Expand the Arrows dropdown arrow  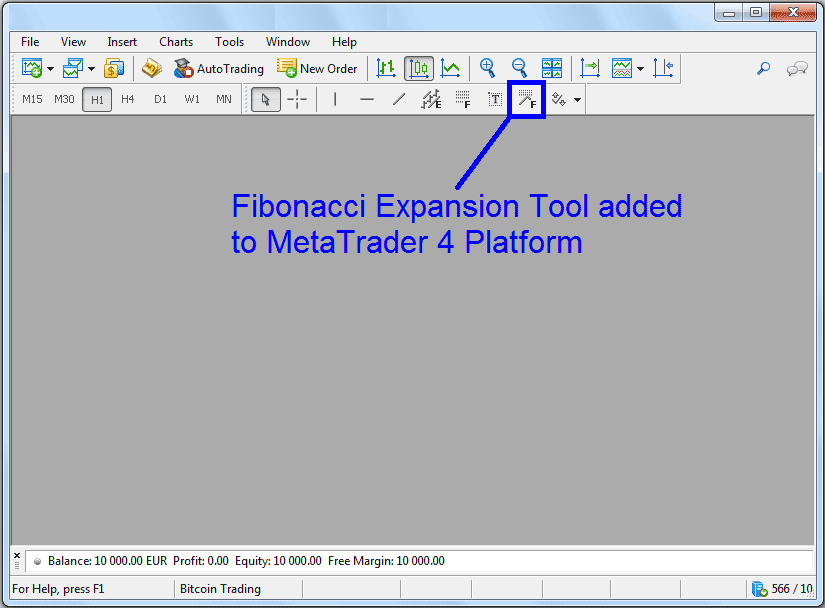[x=577, y=100]
